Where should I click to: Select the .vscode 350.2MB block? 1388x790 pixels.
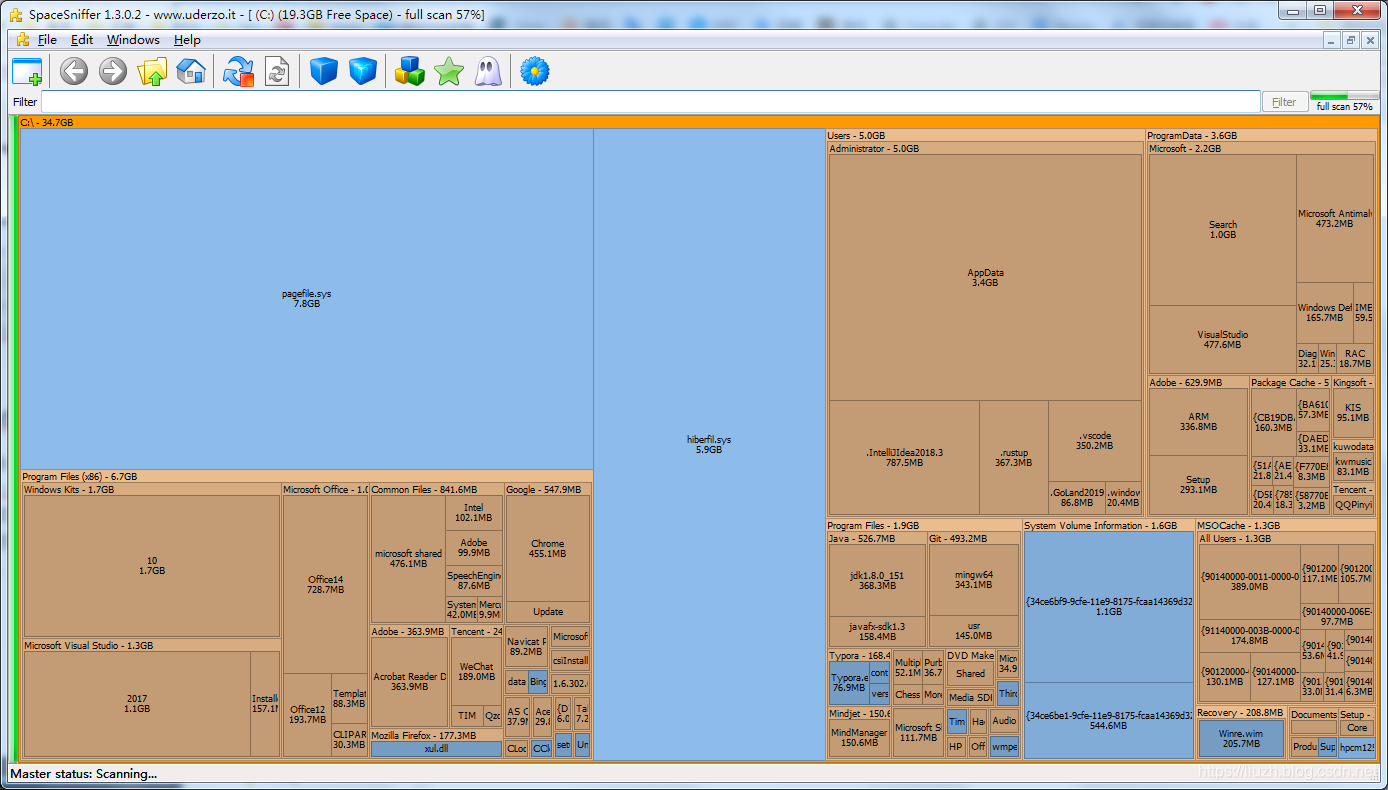(x=1095, y=441)
